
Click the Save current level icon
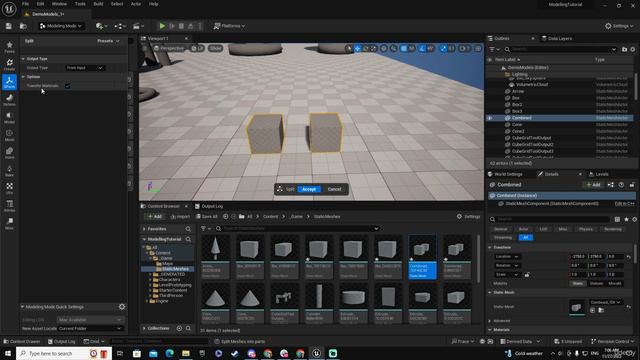point(9,26)
